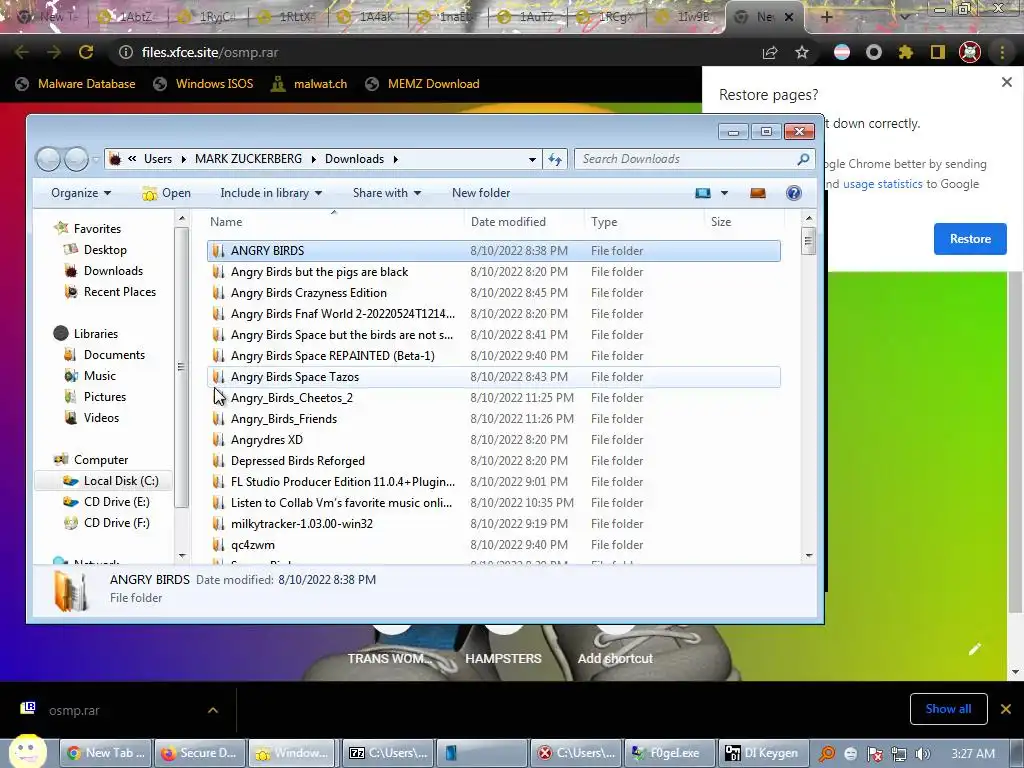Open Windows ISOS bookmark

click(203, 84)
